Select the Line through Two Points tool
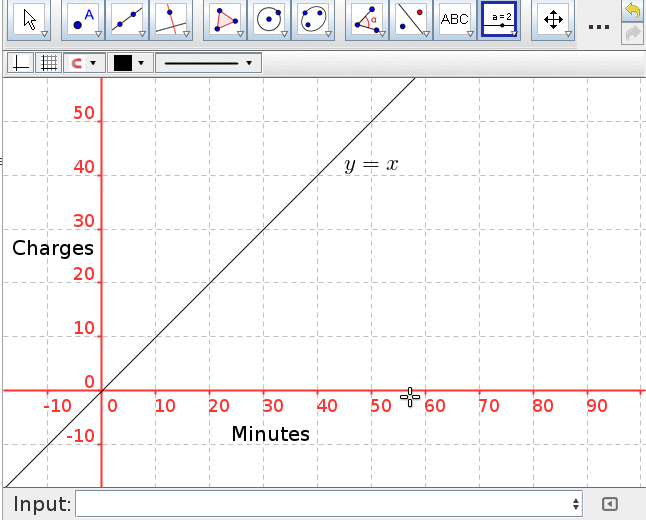 (127, 19)
